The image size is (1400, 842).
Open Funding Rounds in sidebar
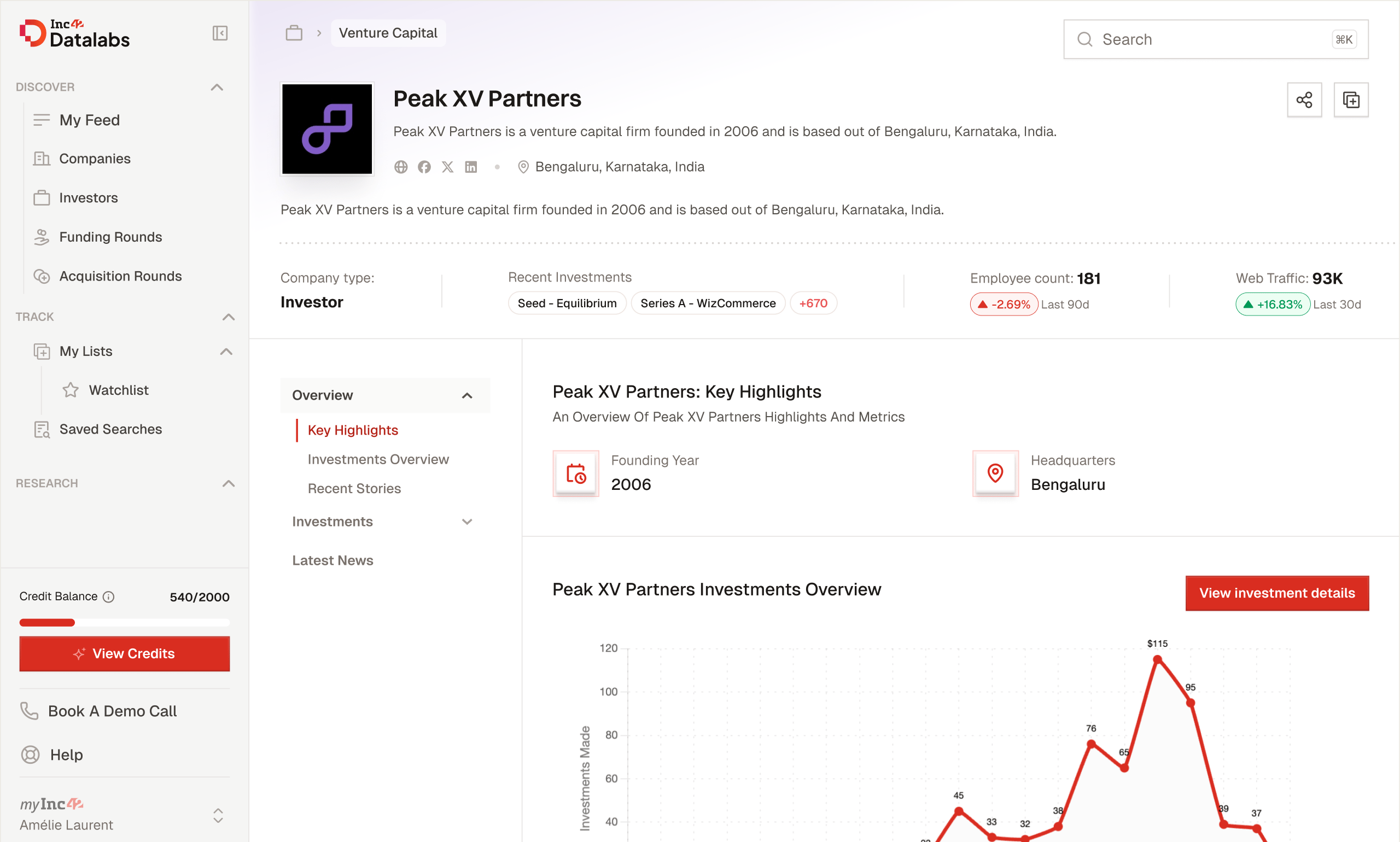point(110,237)
